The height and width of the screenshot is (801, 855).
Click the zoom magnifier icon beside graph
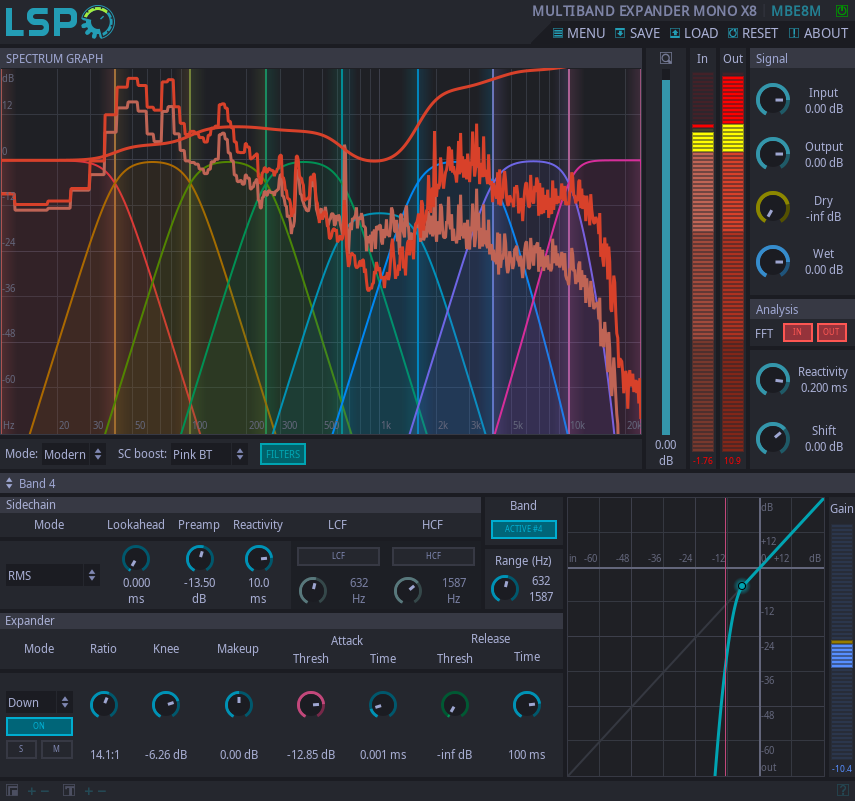coord(666,58)
